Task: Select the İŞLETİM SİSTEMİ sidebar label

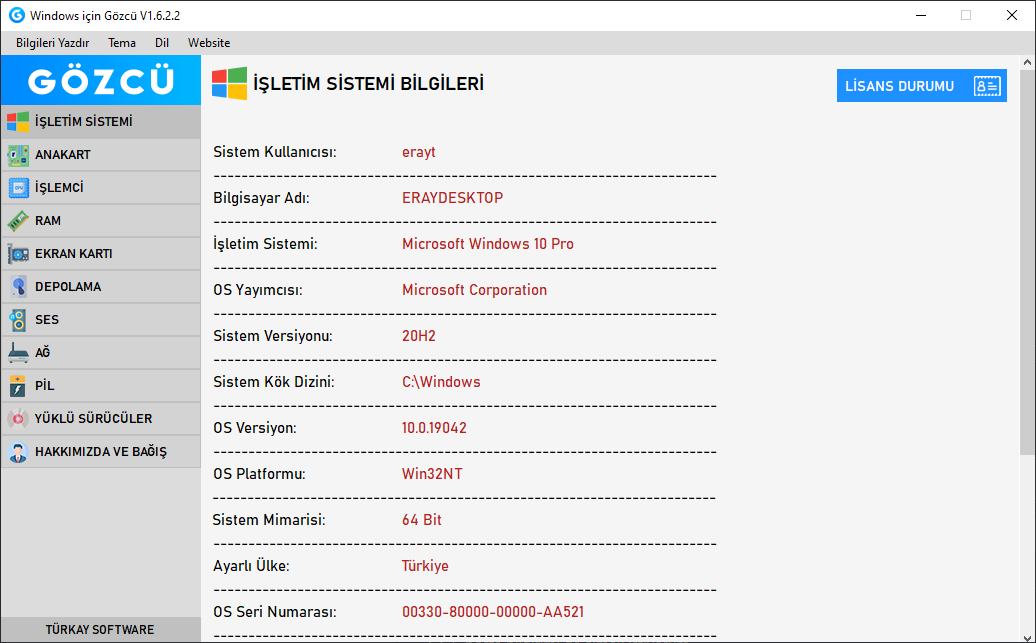Action: (84, 122)
